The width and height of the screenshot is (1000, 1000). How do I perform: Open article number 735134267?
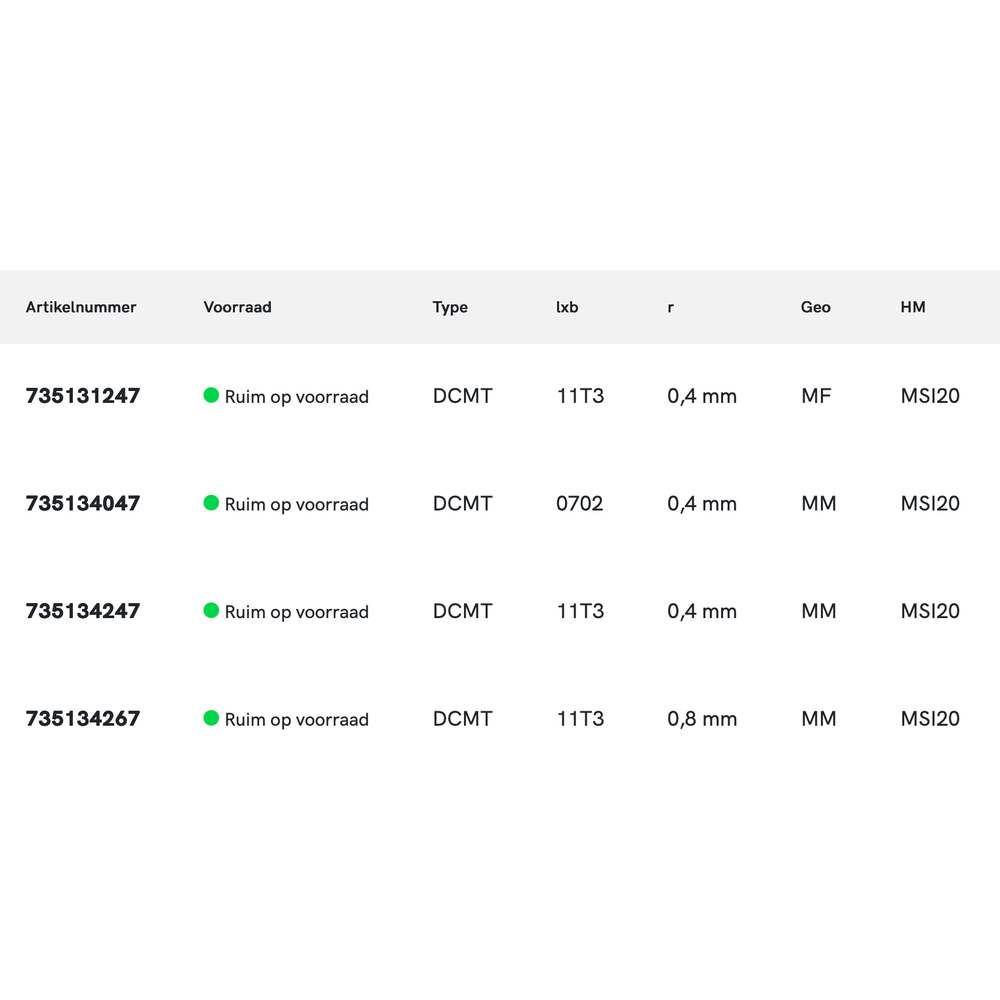click(83, 719)
